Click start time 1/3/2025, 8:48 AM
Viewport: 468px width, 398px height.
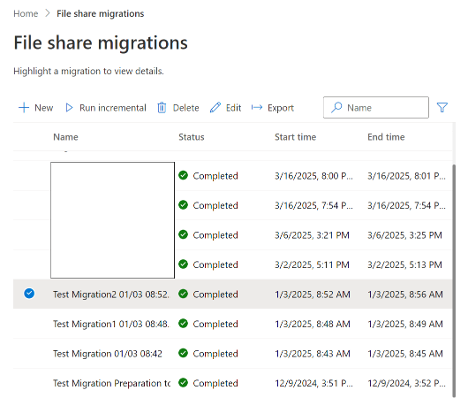pyautogui.click(x=312, y=324)
